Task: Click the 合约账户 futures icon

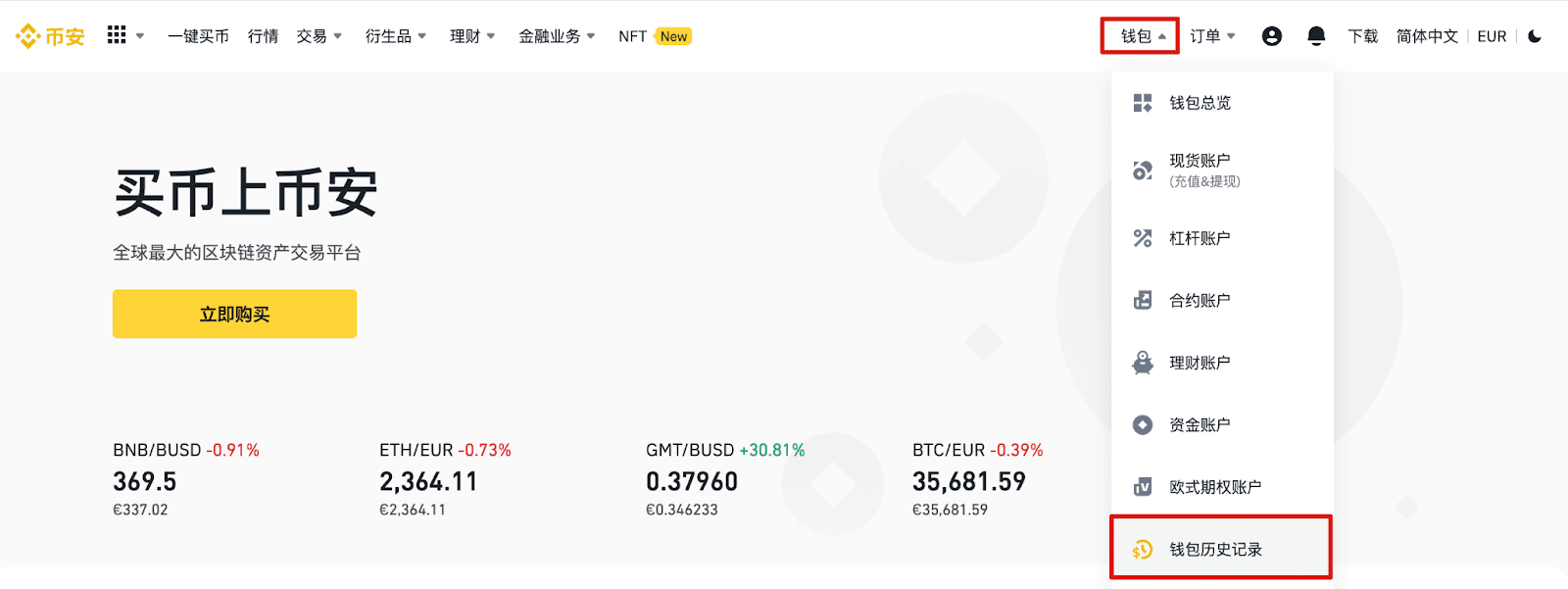Action: point(1143,300)
